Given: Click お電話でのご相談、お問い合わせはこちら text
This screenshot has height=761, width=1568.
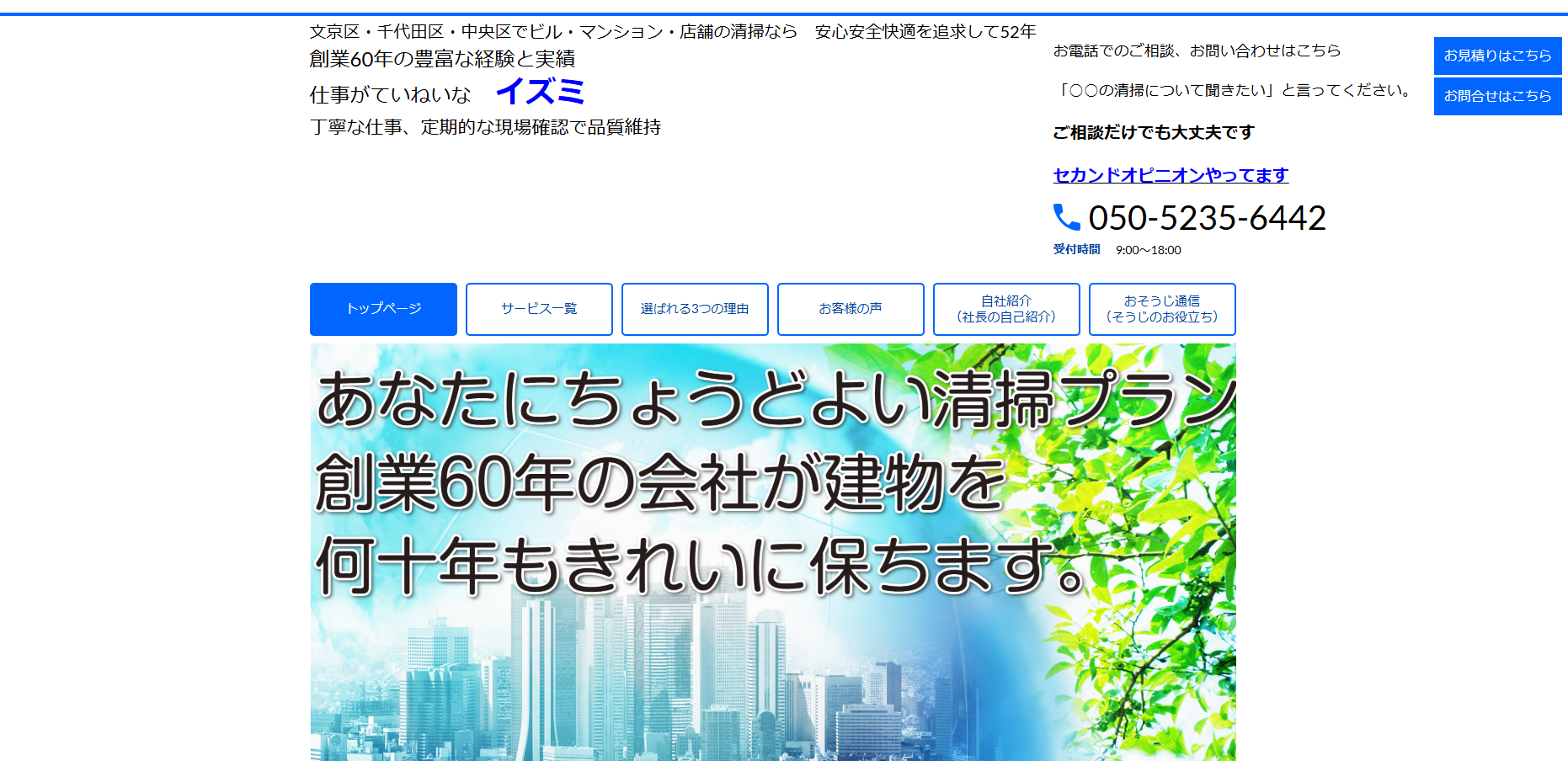Looking at the screenshot, I should pyautogui.click(x=1197, y=51).
